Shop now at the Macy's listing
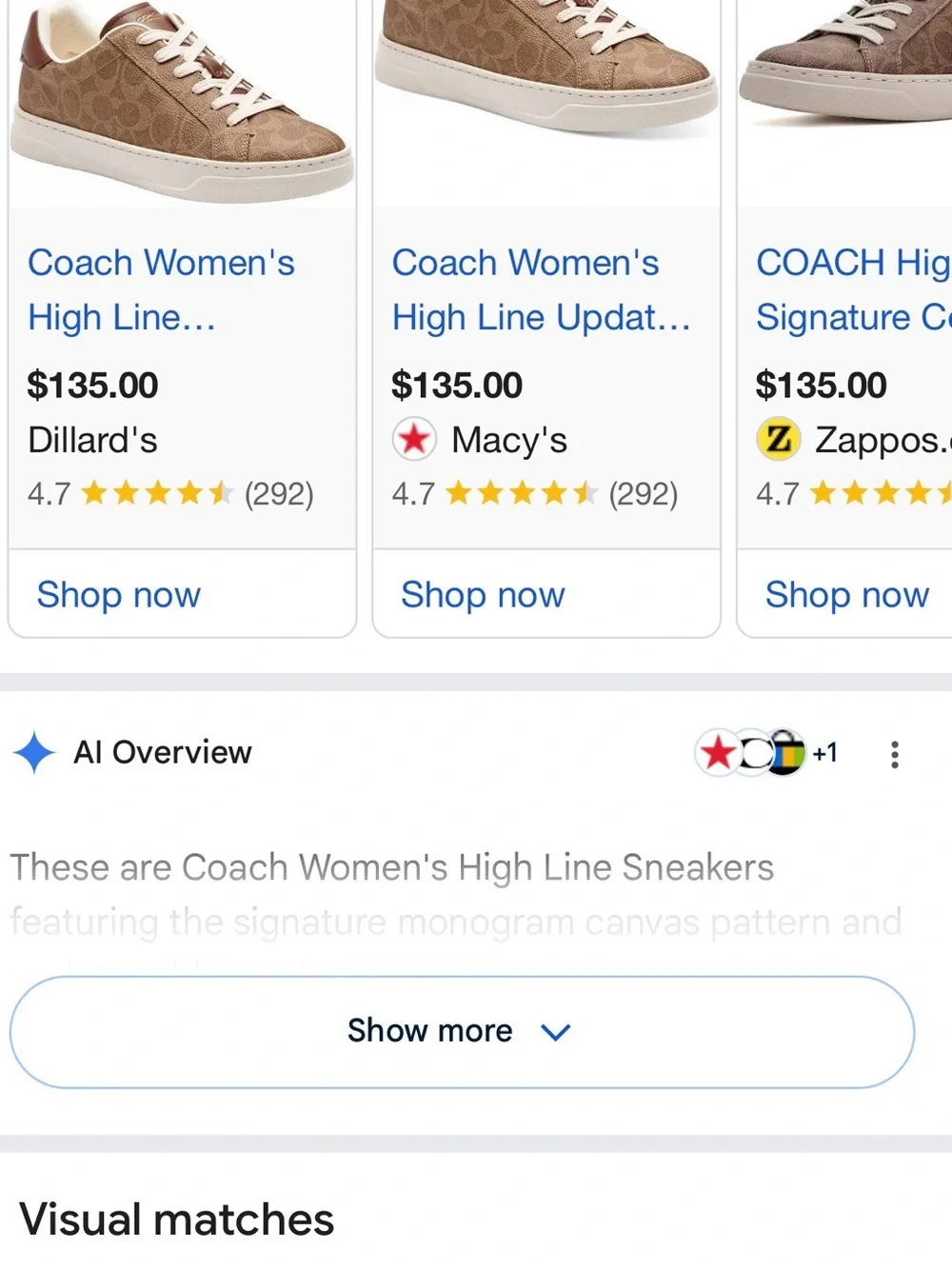 (x=483, y=595)
